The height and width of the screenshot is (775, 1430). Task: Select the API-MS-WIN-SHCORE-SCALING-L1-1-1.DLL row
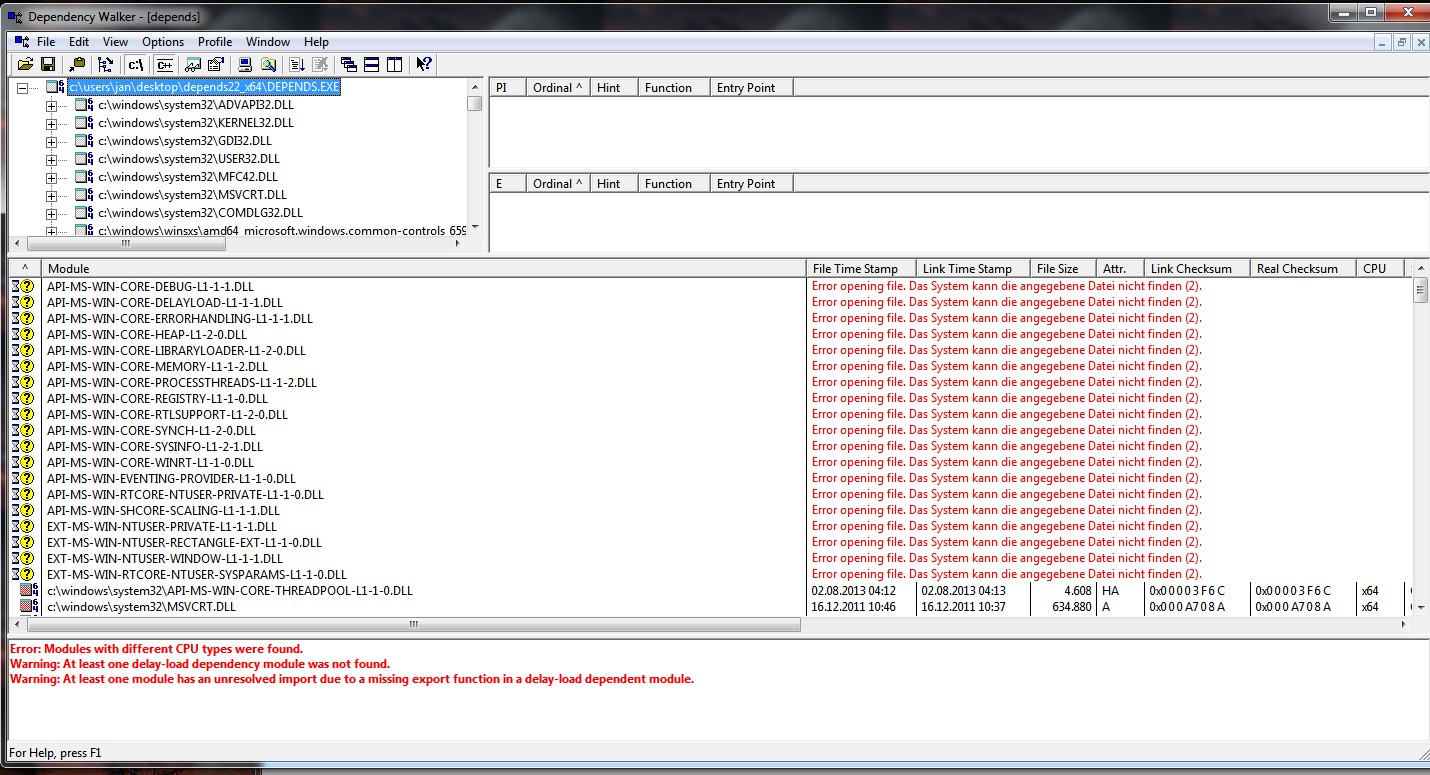click(x=711, y=511)
